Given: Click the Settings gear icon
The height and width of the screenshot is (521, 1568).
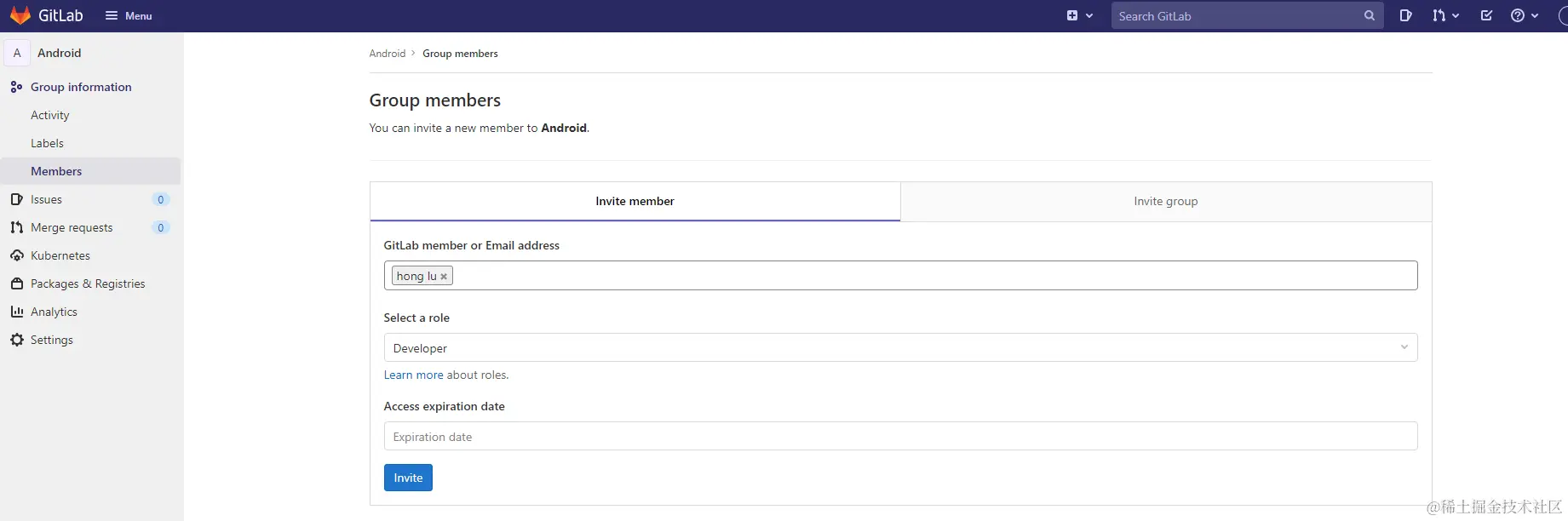Looking at the screenshot, I should pos(16,340).
